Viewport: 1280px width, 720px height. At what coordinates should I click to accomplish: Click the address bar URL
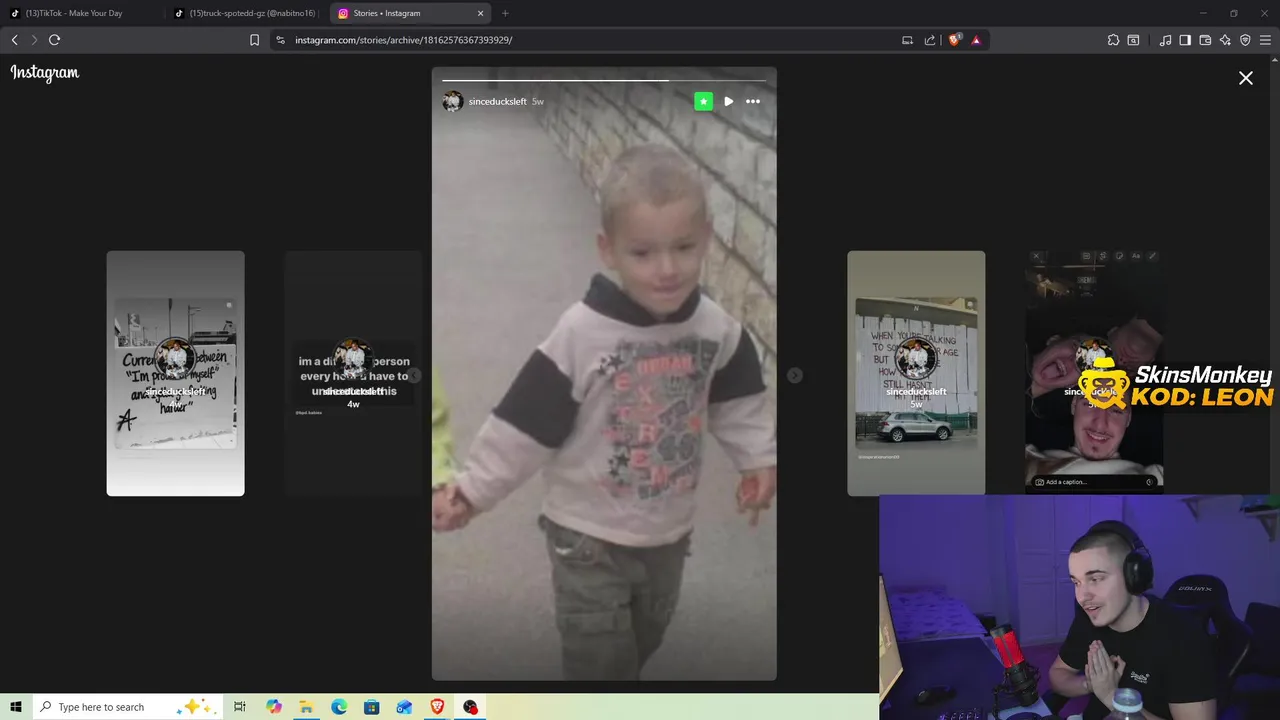click(403, 40)
